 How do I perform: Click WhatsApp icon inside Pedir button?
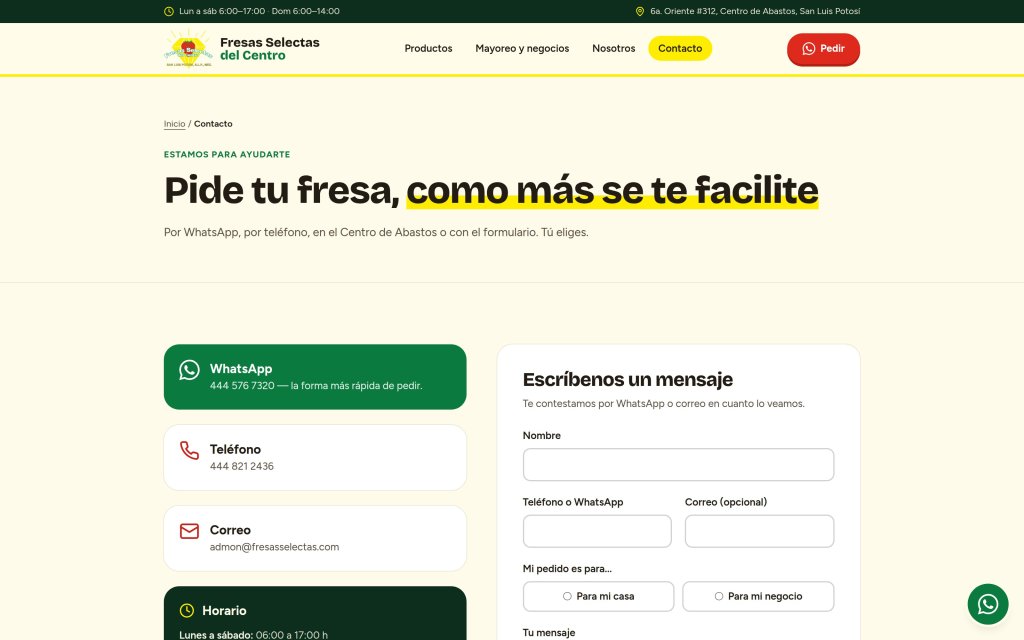(808, 49)
